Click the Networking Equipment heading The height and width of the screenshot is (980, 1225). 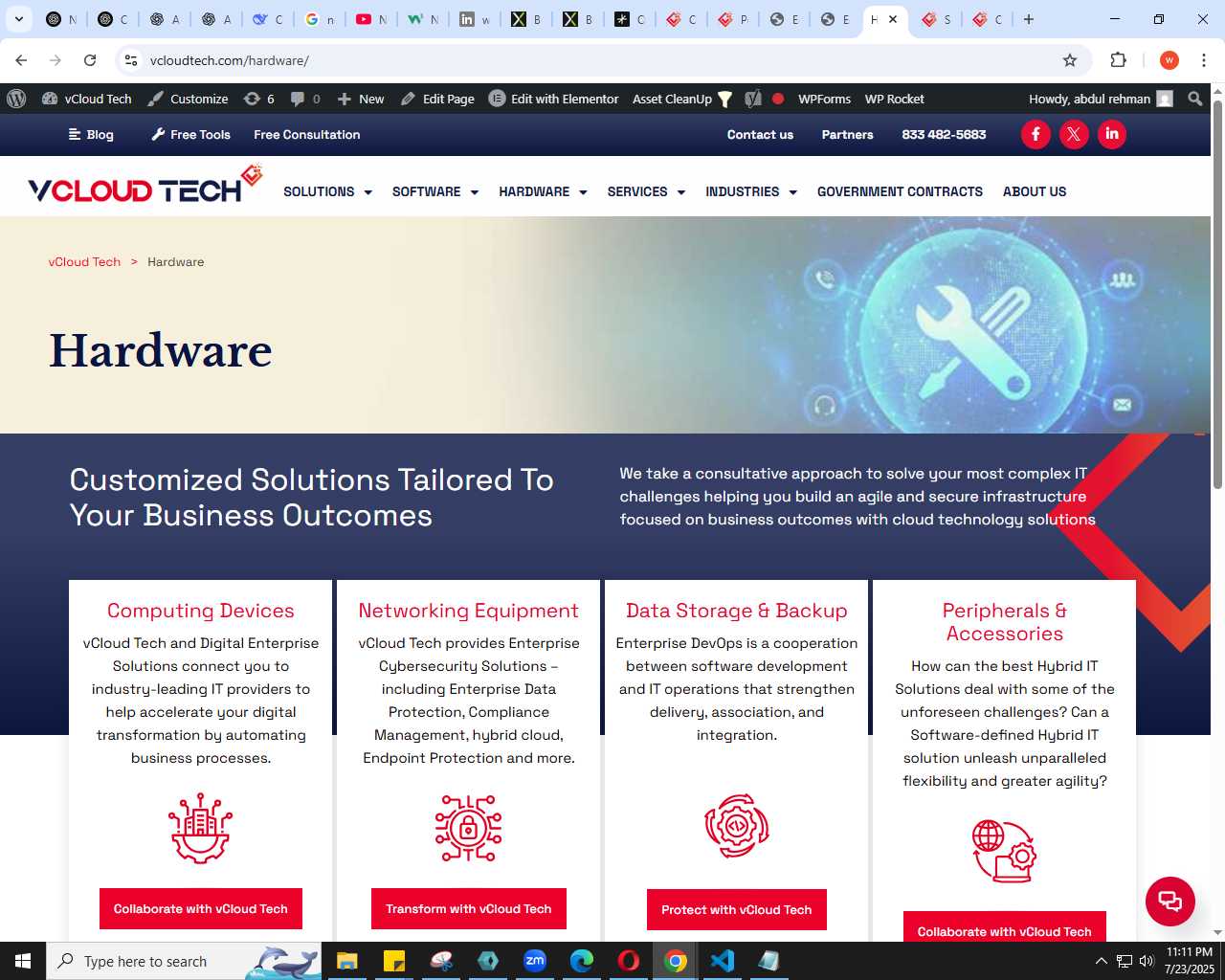[469, 611]
